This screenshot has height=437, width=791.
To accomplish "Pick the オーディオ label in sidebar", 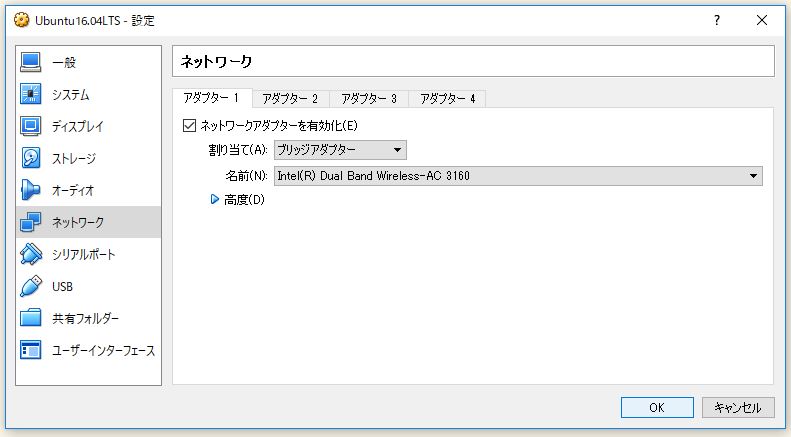I will coord(73,190).
